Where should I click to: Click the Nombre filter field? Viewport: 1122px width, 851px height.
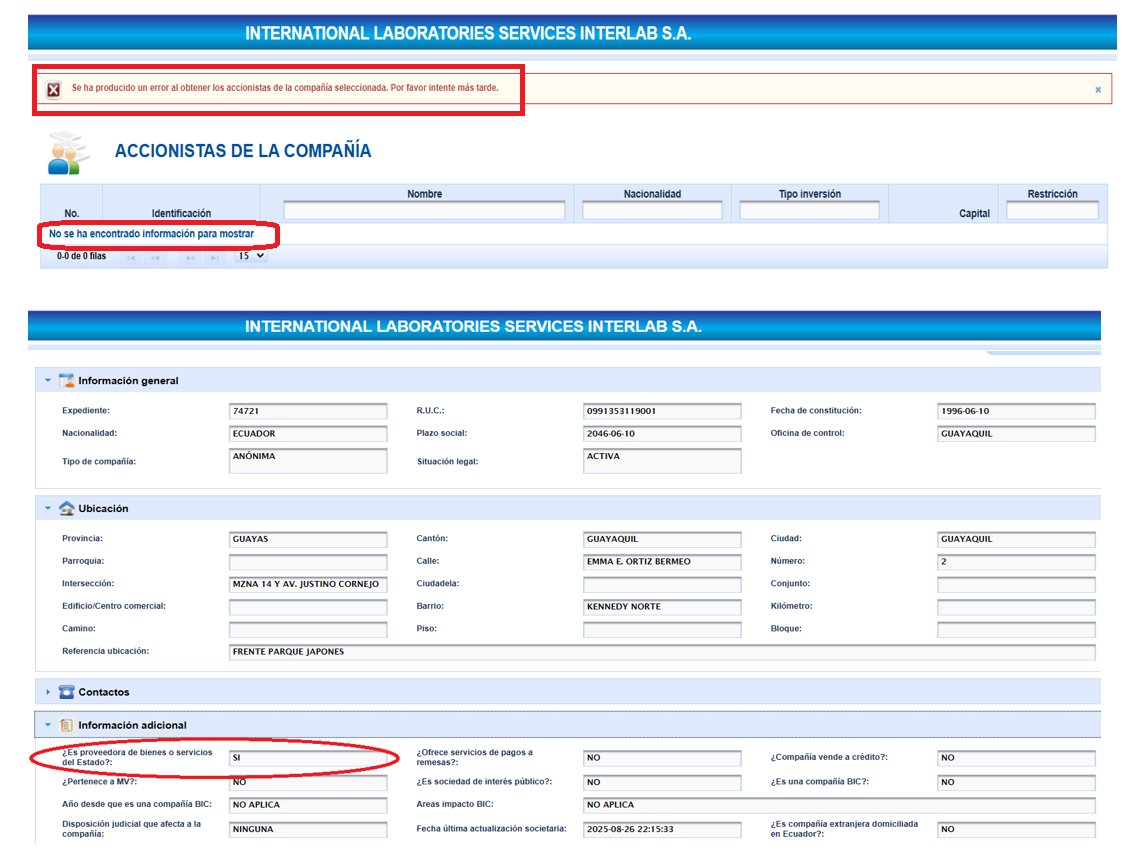424,210
